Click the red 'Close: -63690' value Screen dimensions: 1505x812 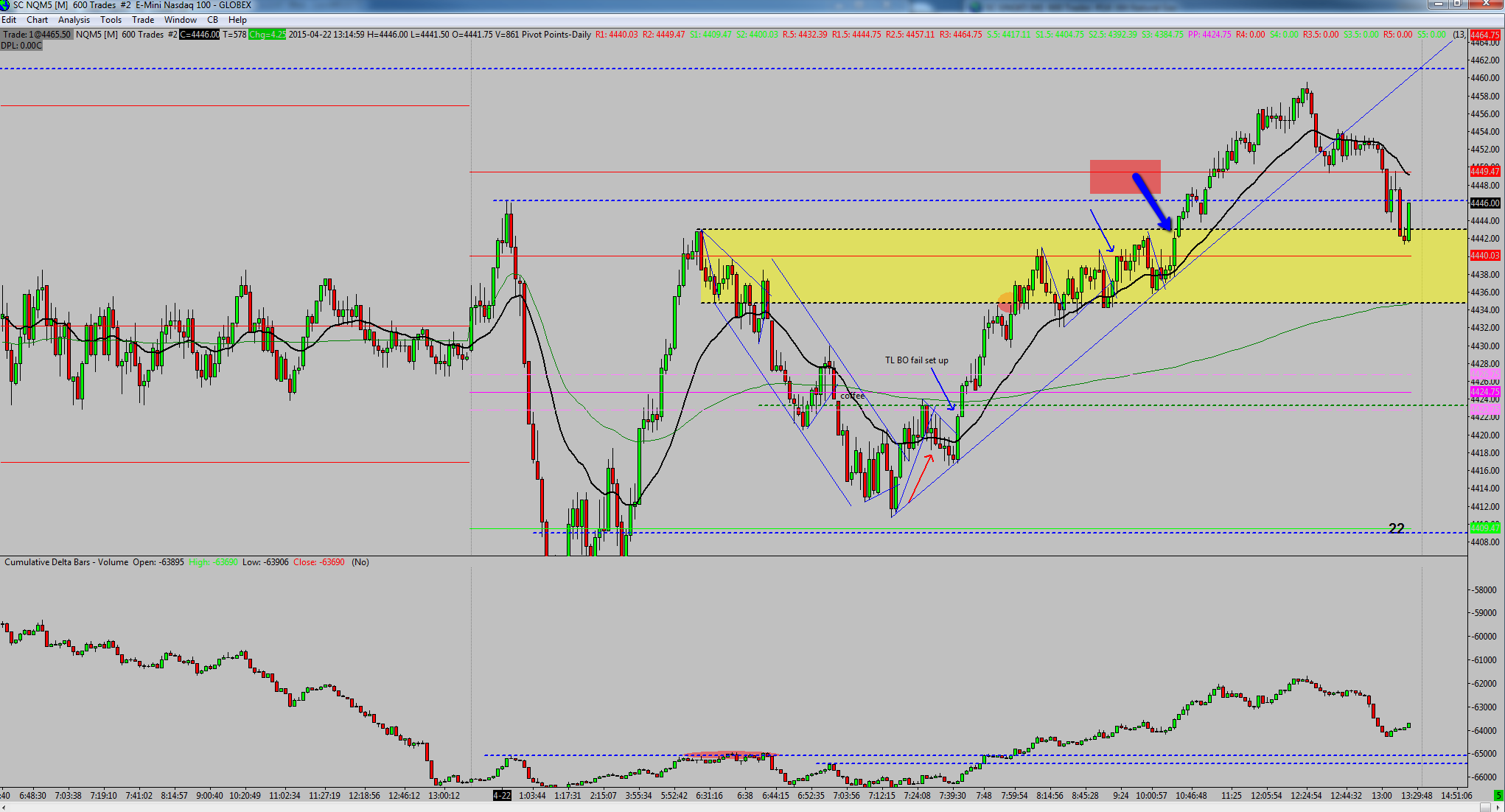point(318,562)
